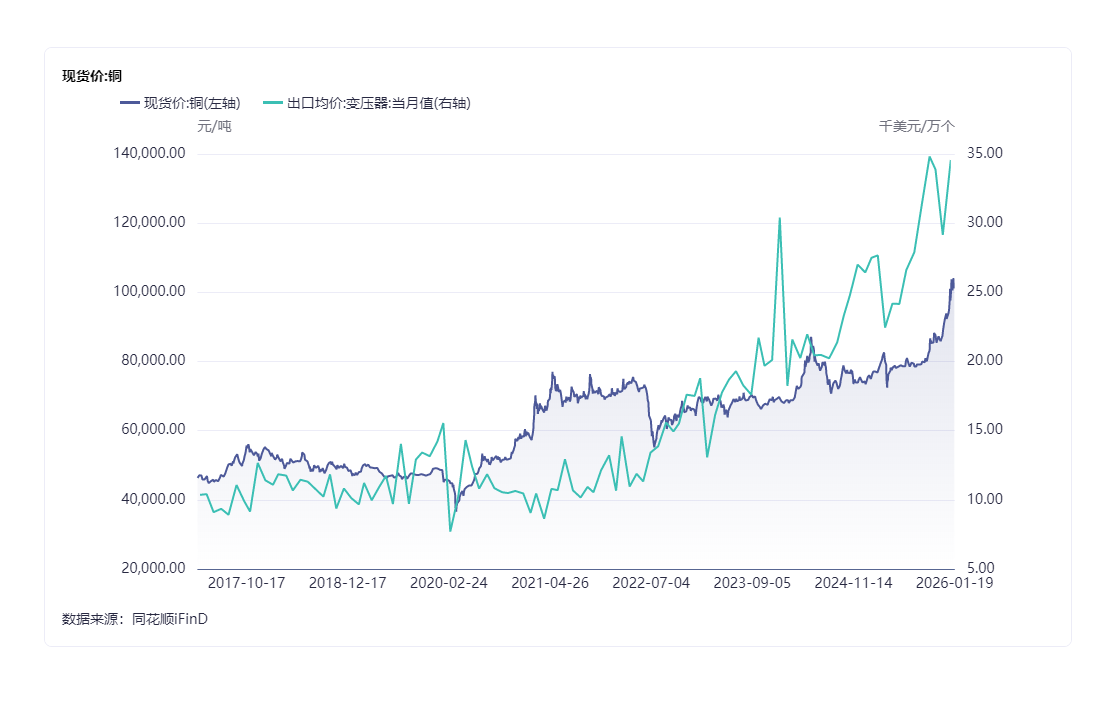Viewport: 1116px width, 702px height.
Task: Select the 2021-04-26 date on the x-axis
Action: click(x=550, y=583)
